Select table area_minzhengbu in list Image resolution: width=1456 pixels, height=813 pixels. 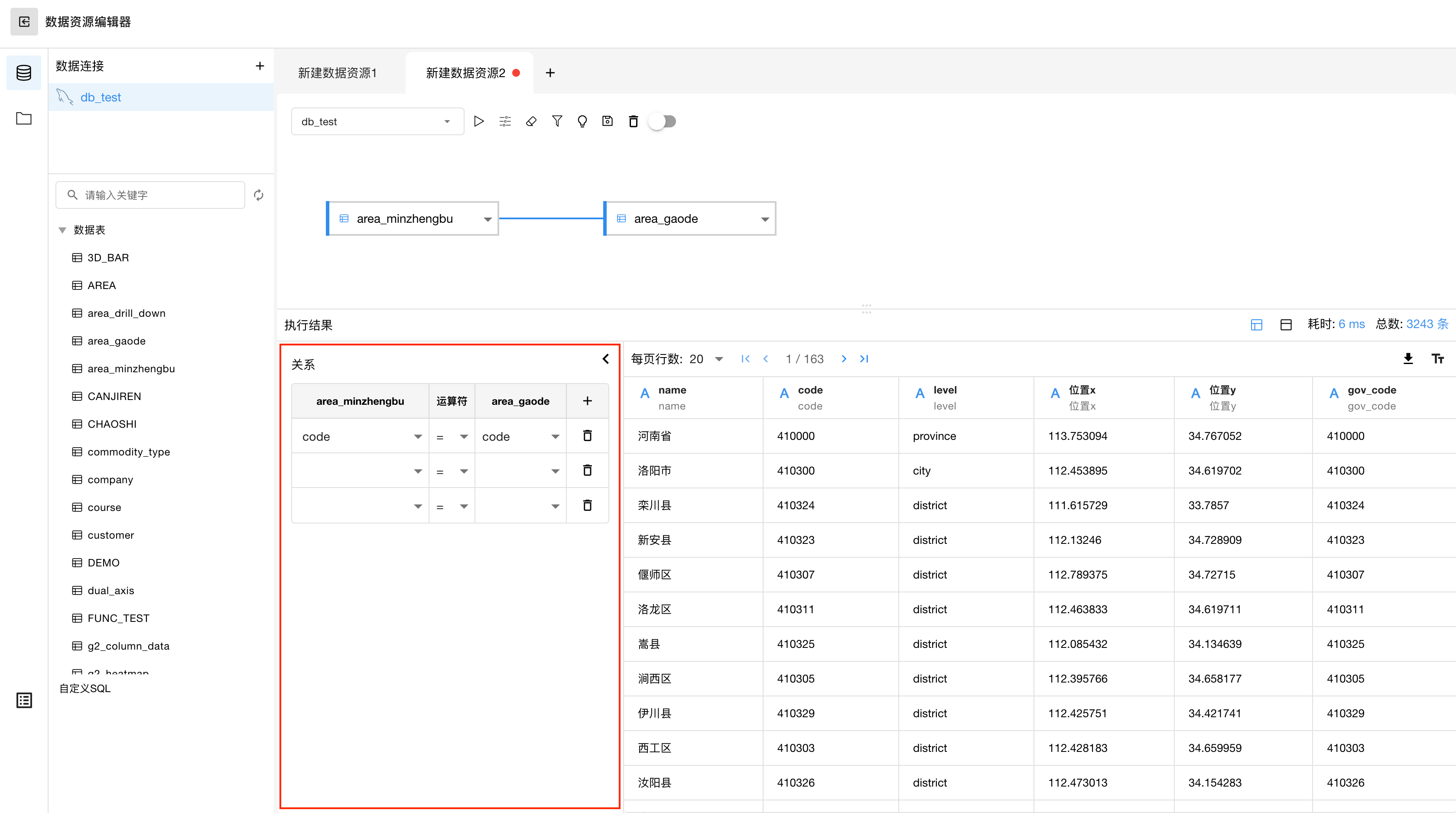131,369
